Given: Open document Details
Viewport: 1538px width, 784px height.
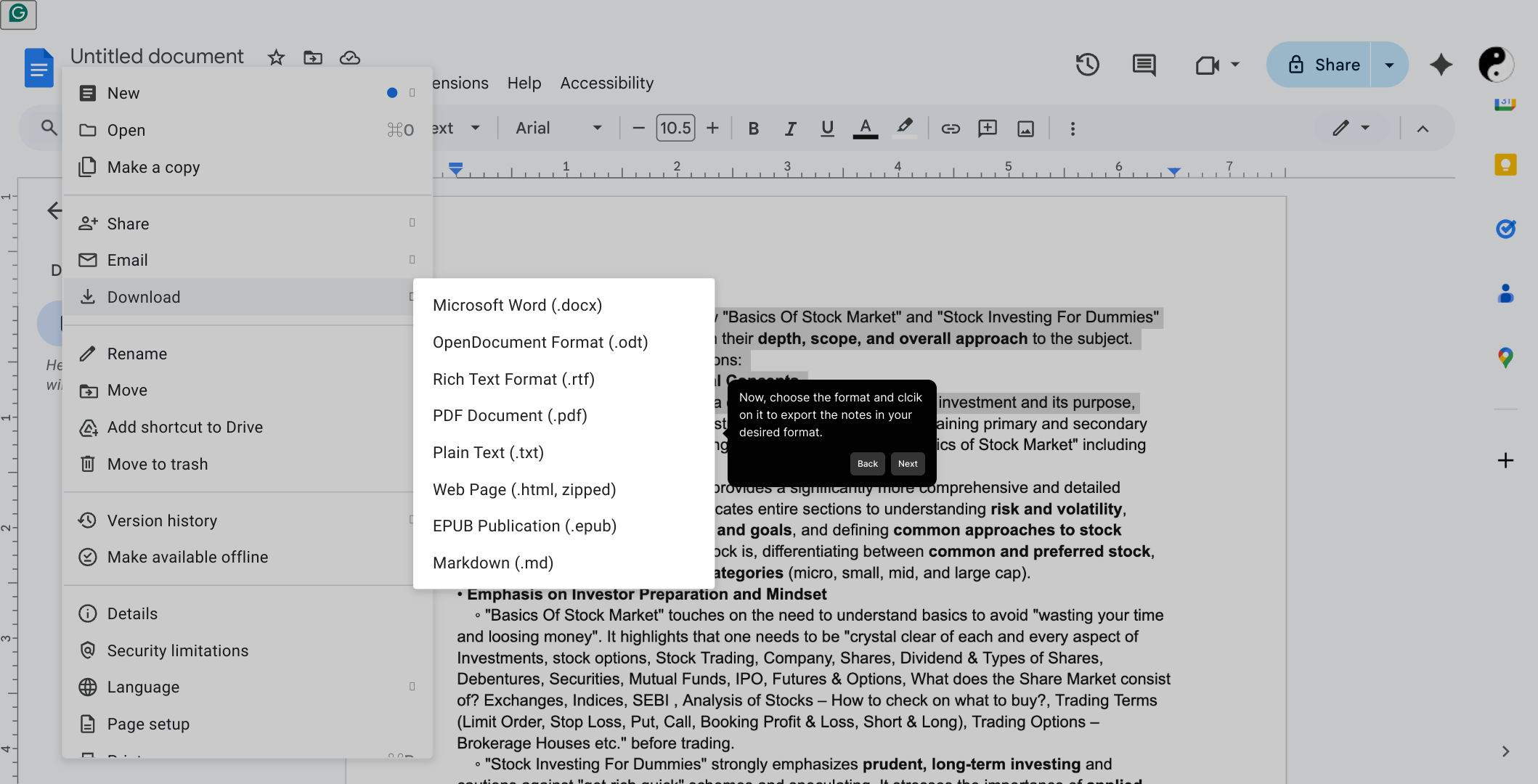Looking at the screenshot, I should [x=247, y=613].
